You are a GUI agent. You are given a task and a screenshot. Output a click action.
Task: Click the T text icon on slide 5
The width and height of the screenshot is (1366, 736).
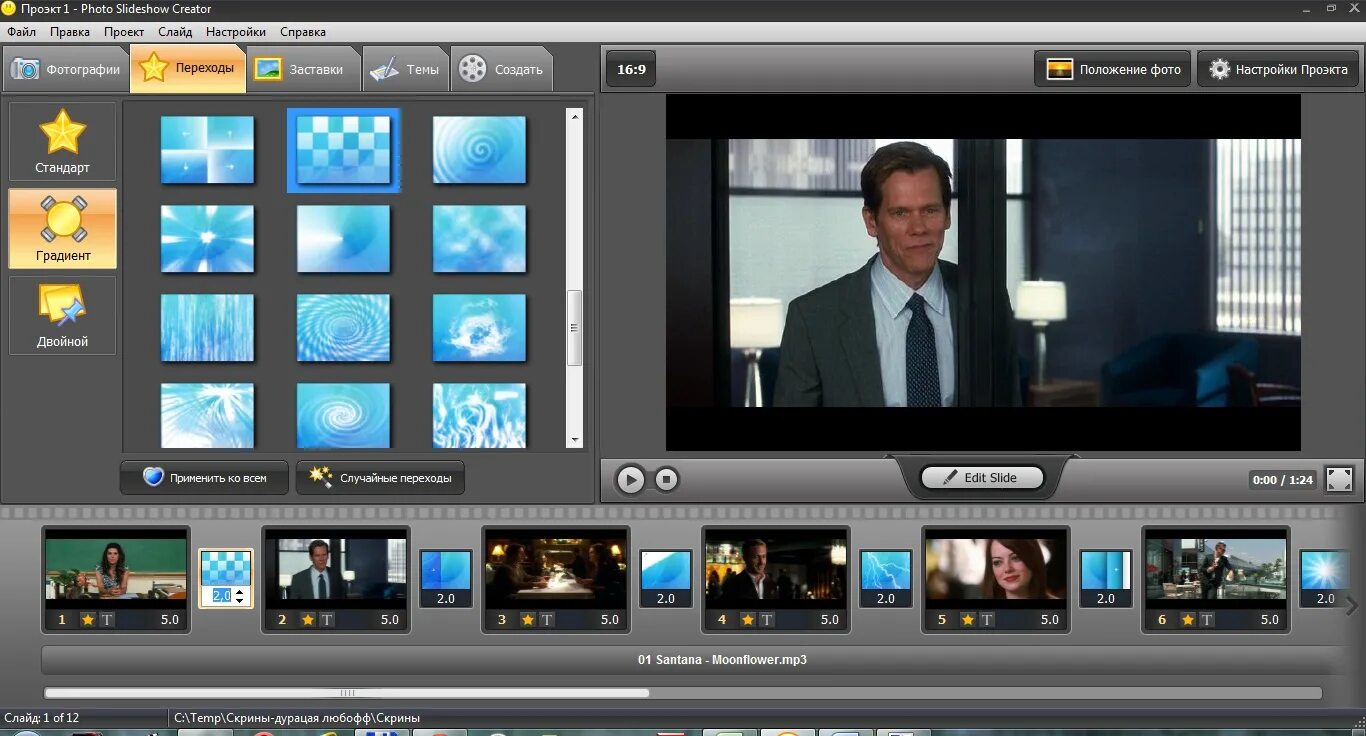point(987,620)
